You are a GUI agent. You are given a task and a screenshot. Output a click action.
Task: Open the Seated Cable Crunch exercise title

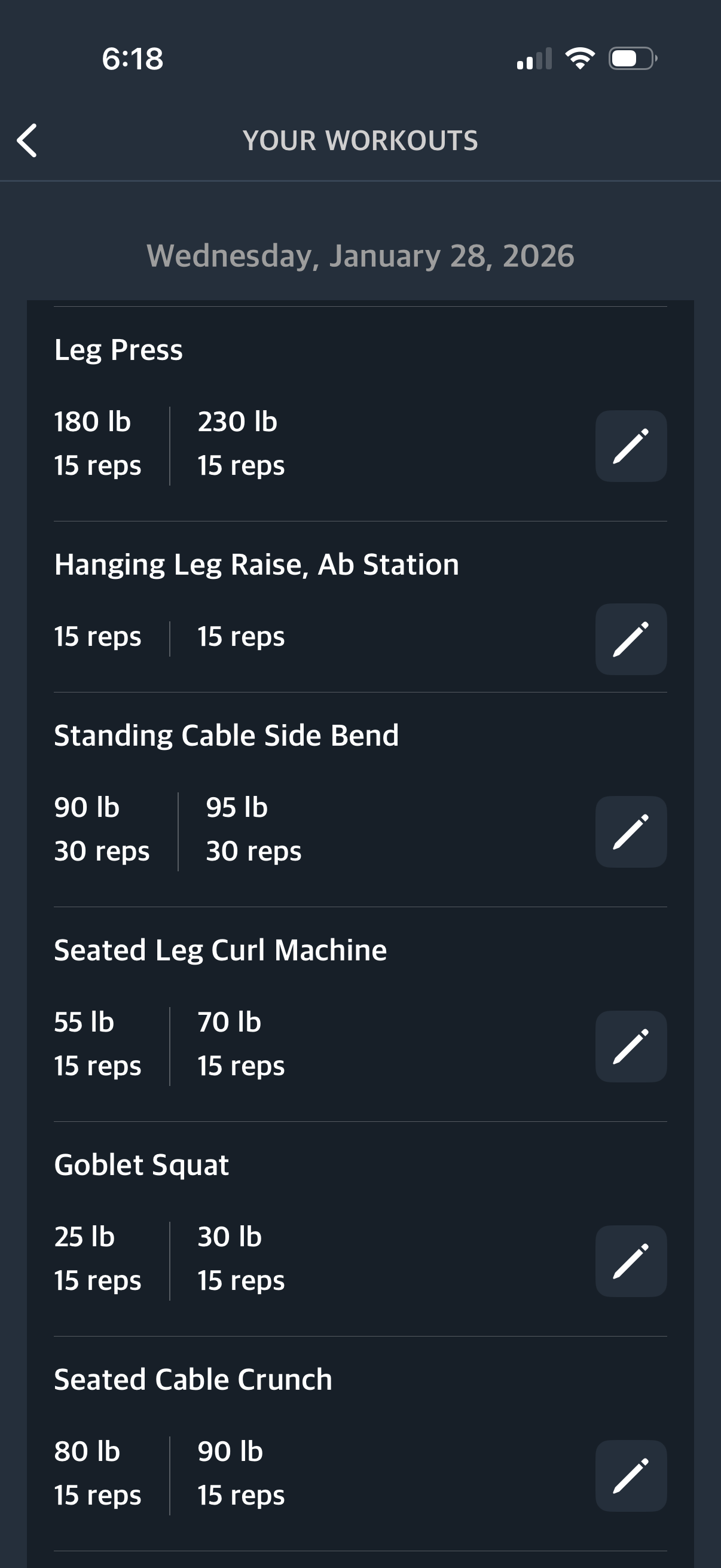[x=193, y=1380]
